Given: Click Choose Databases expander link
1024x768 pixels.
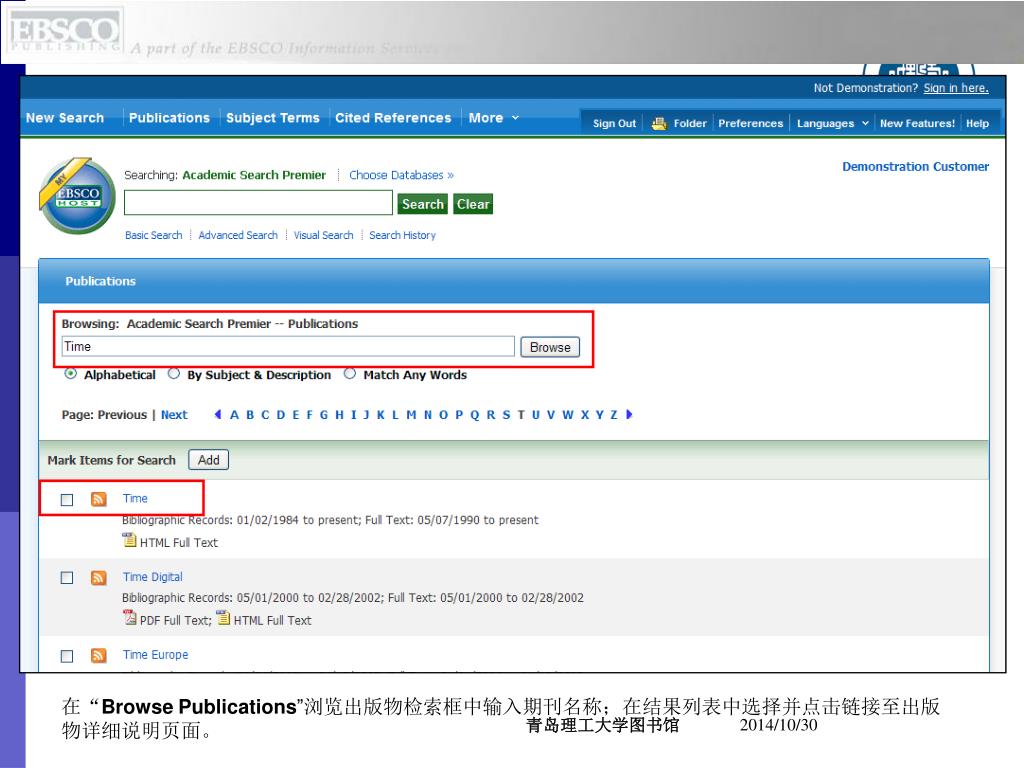Looking at the screenshot, I should point(401,175).
